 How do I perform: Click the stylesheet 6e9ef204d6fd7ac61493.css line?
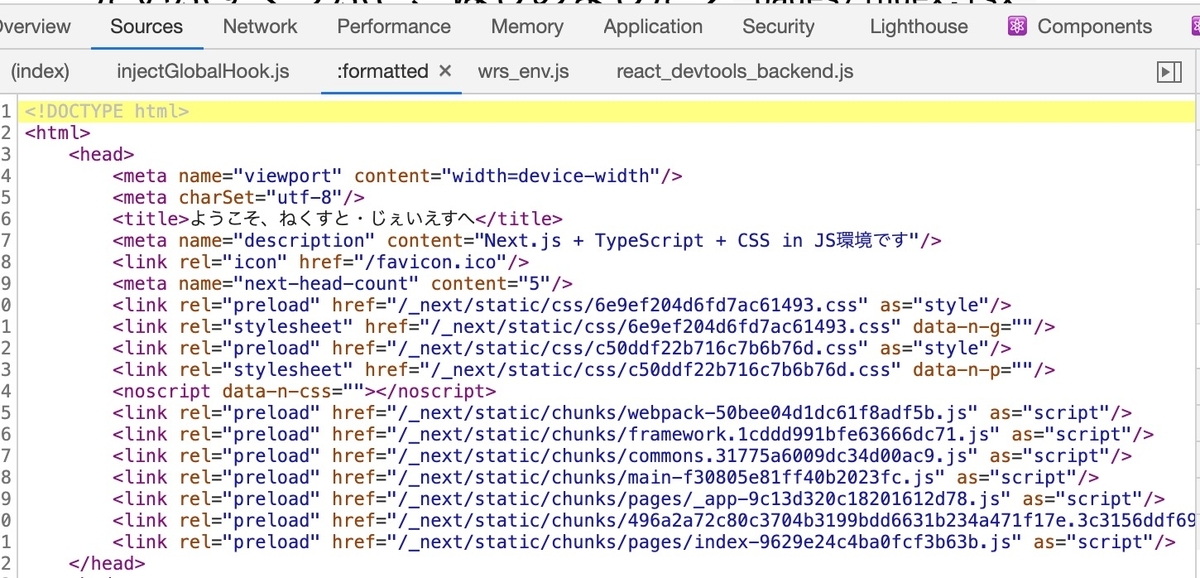pyautogui.click(x=584, y=326)
